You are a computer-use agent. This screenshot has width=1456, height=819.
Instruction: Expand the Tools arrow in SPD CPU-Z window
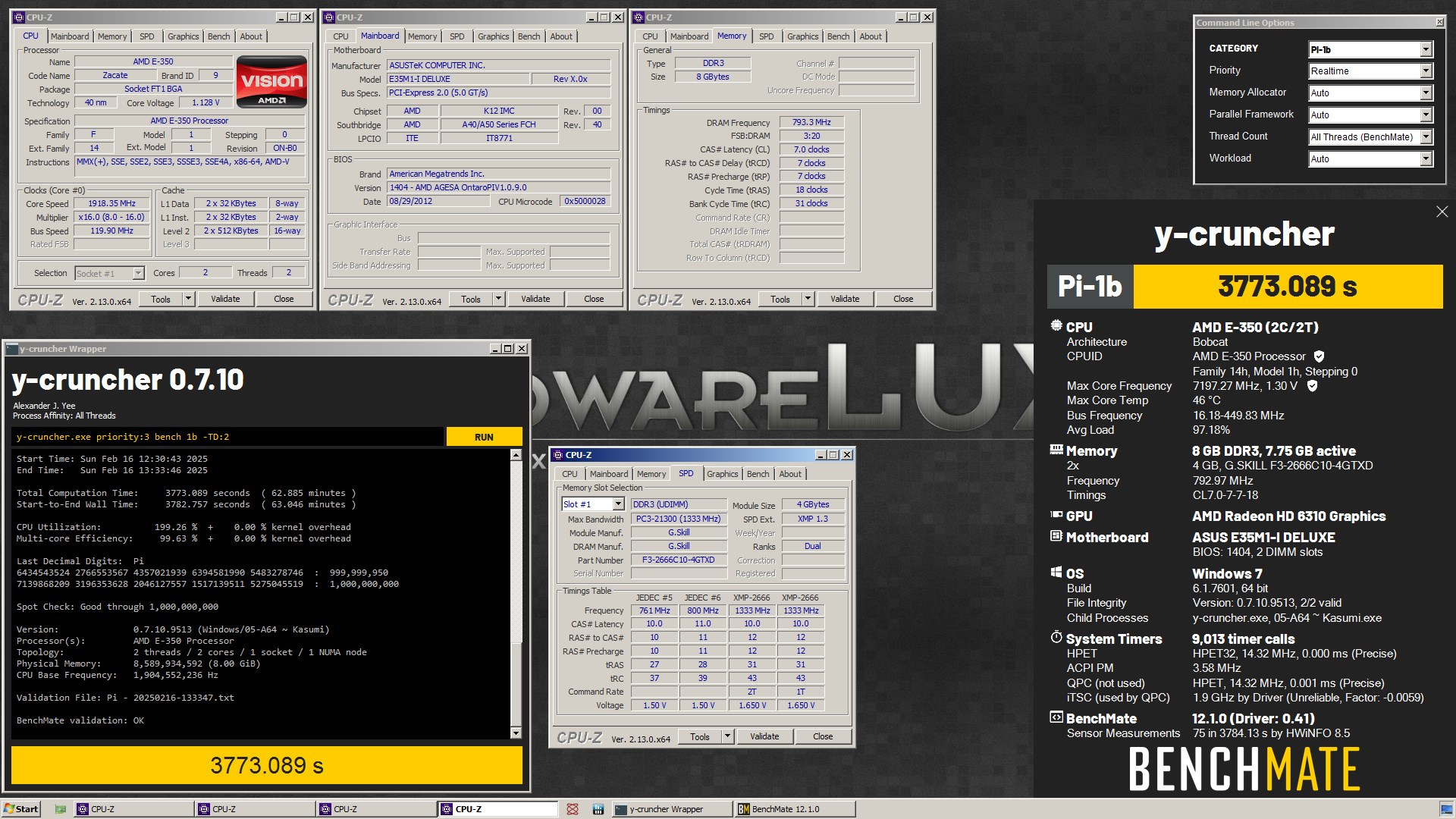point(727,736)
